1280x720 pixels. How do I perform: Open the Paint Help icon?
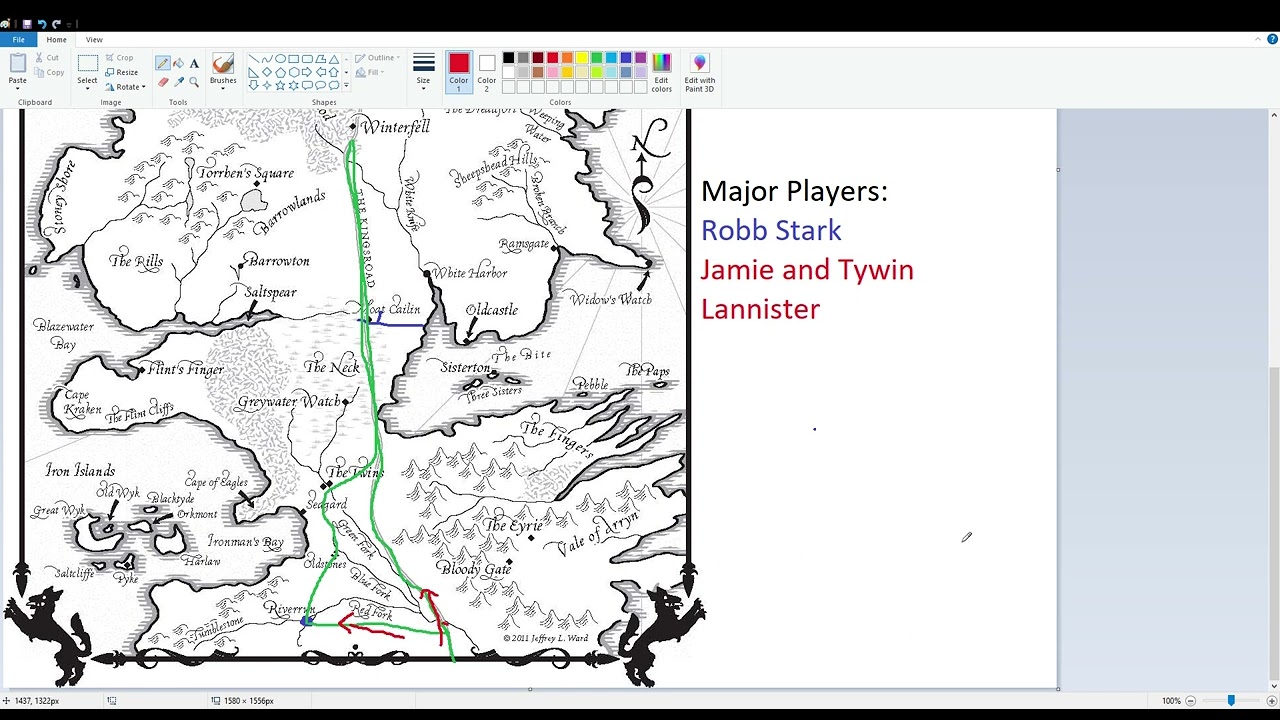(1272, 39)
